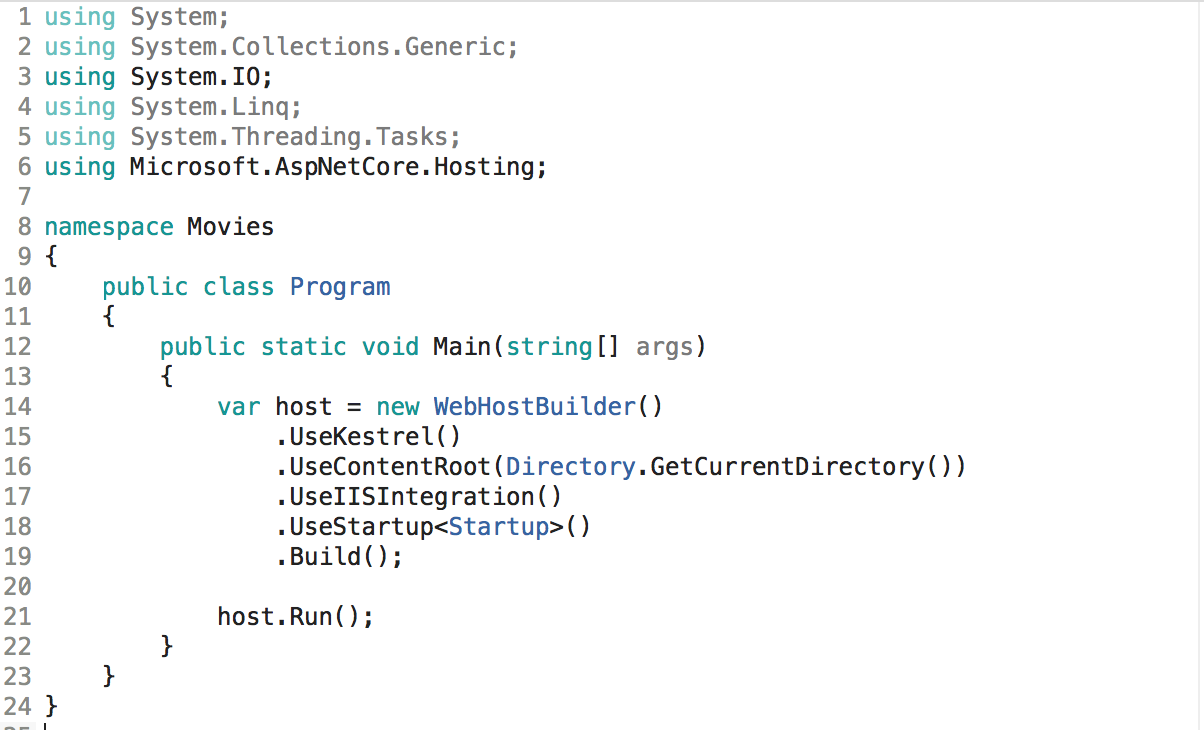Click the WebHostBuilder constructor call
Image resolution: width=1204 pixels, height=730 pixels.
click(534, 407)
